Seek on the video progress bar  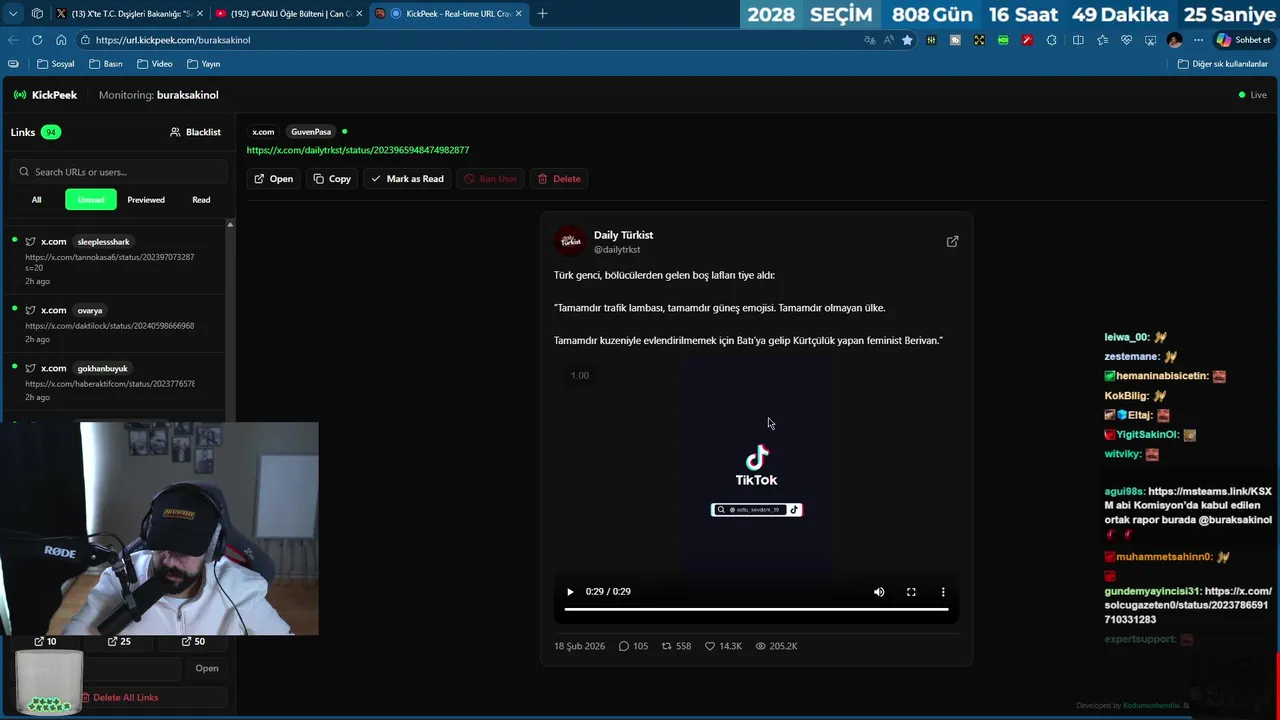coord(756,609)
